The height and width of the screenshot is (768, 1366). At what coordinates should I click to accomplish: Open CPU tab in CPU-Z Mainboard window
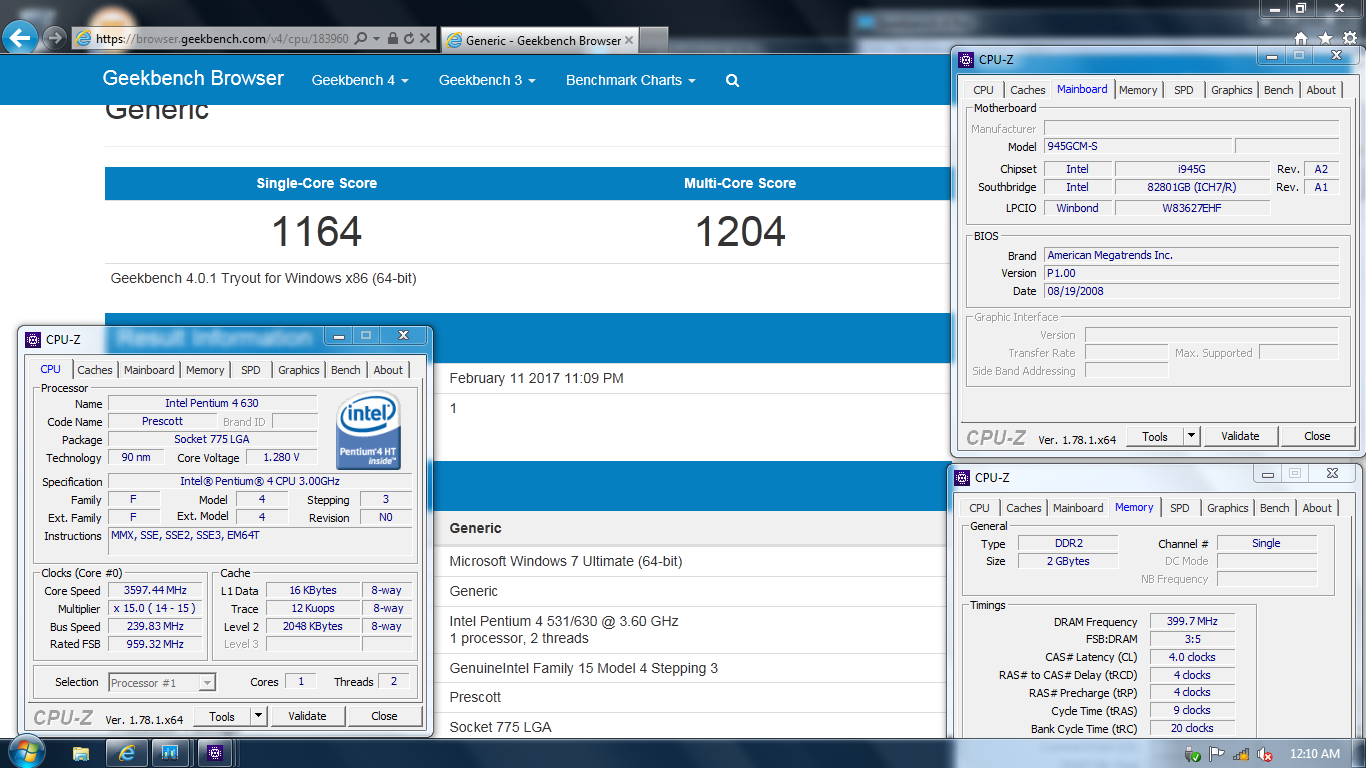(x=983, y=90)
